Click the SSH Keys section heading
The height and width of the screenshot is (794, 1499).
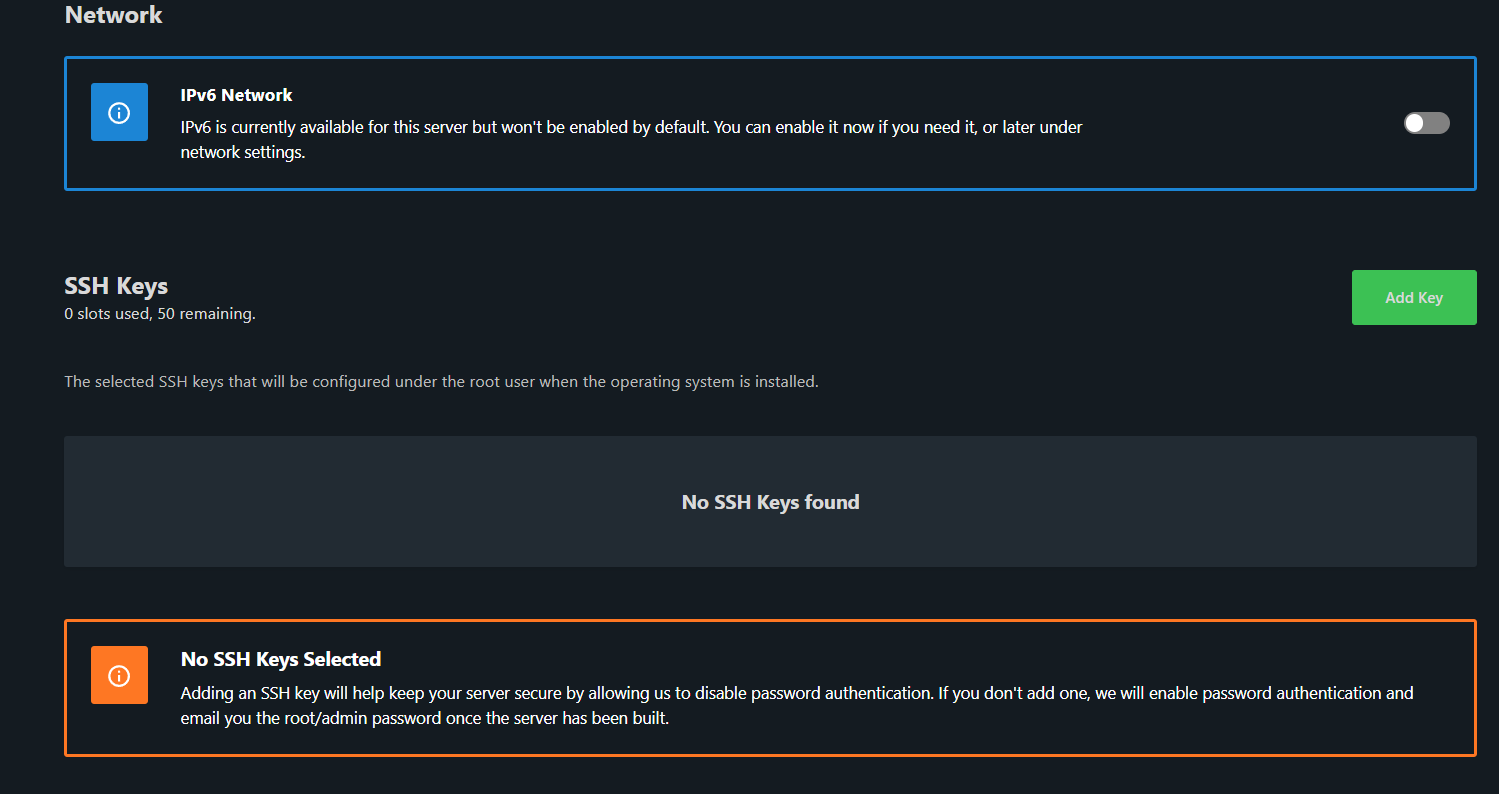[x=116, y=286]
